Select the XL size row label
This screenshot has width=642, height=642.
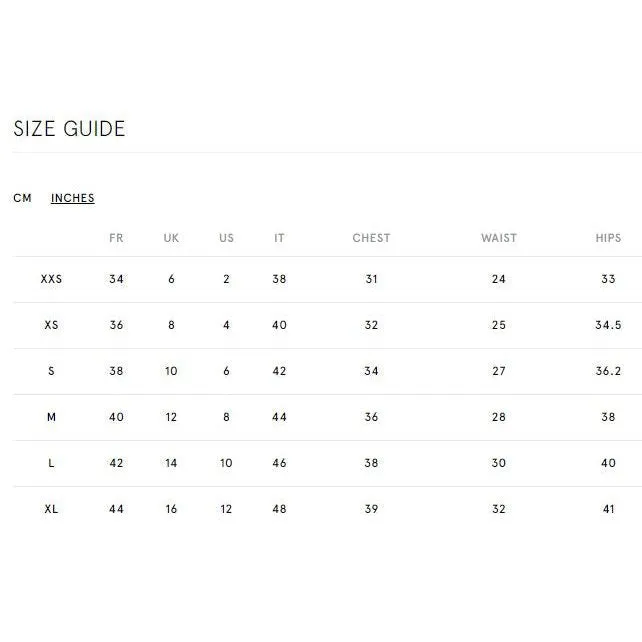pos(51,509)
